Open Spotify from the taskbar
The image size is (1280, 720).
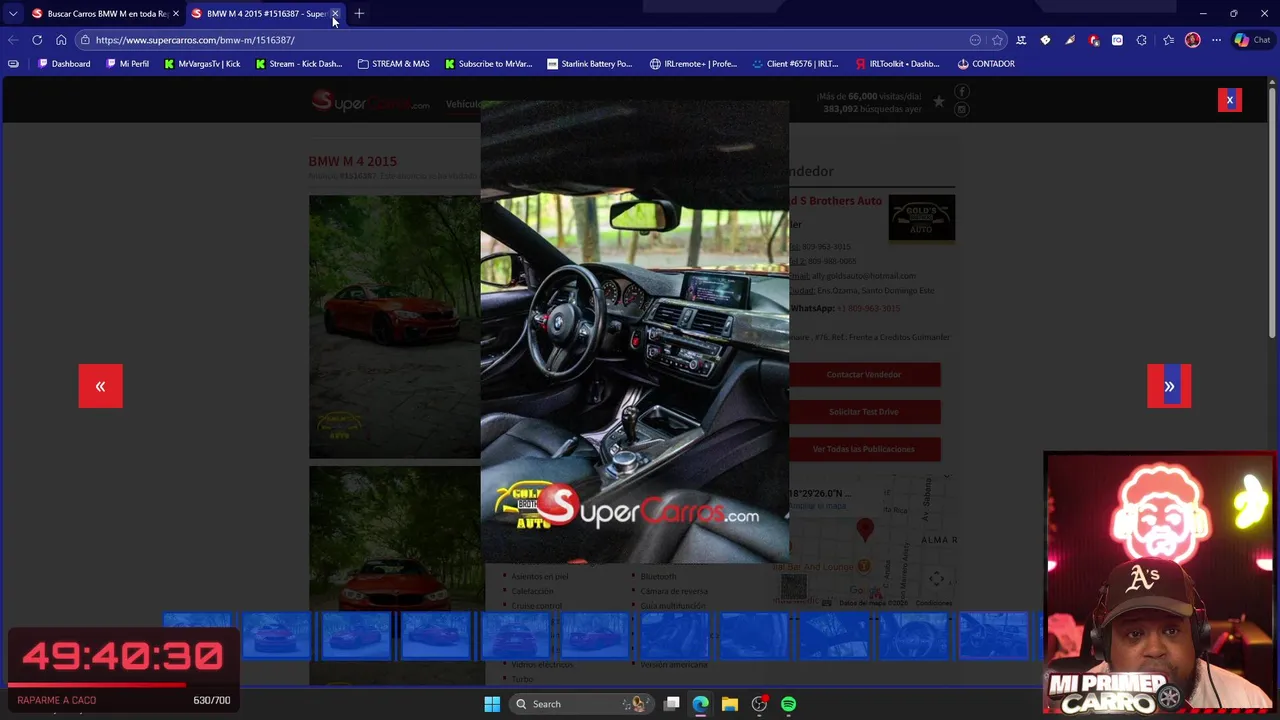[789, 704]
